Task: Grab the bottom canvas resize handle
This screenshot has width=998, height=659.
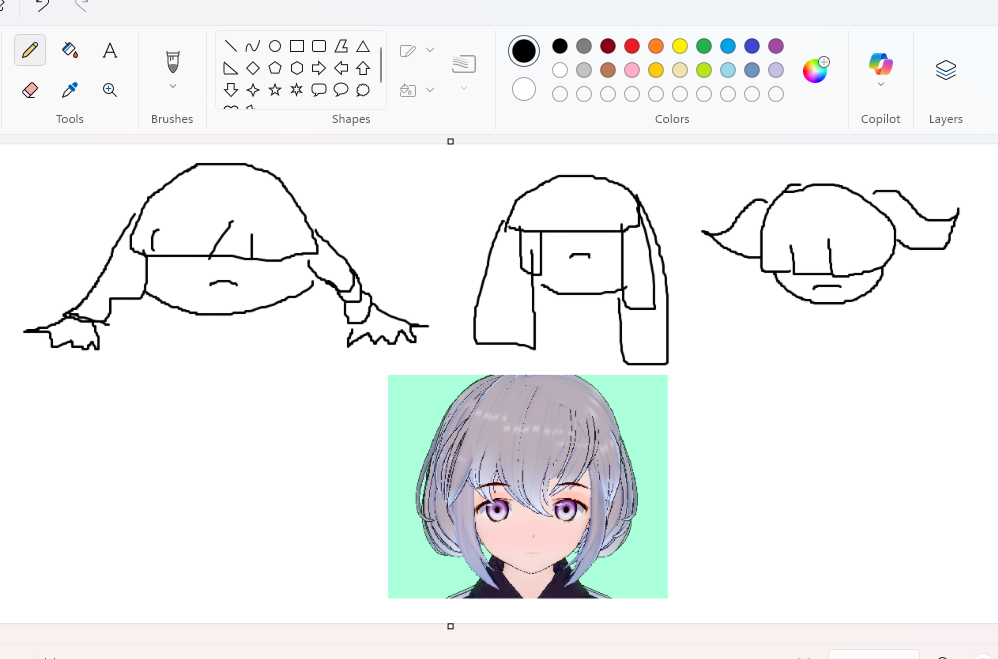Action: click(x=451, y=627)
